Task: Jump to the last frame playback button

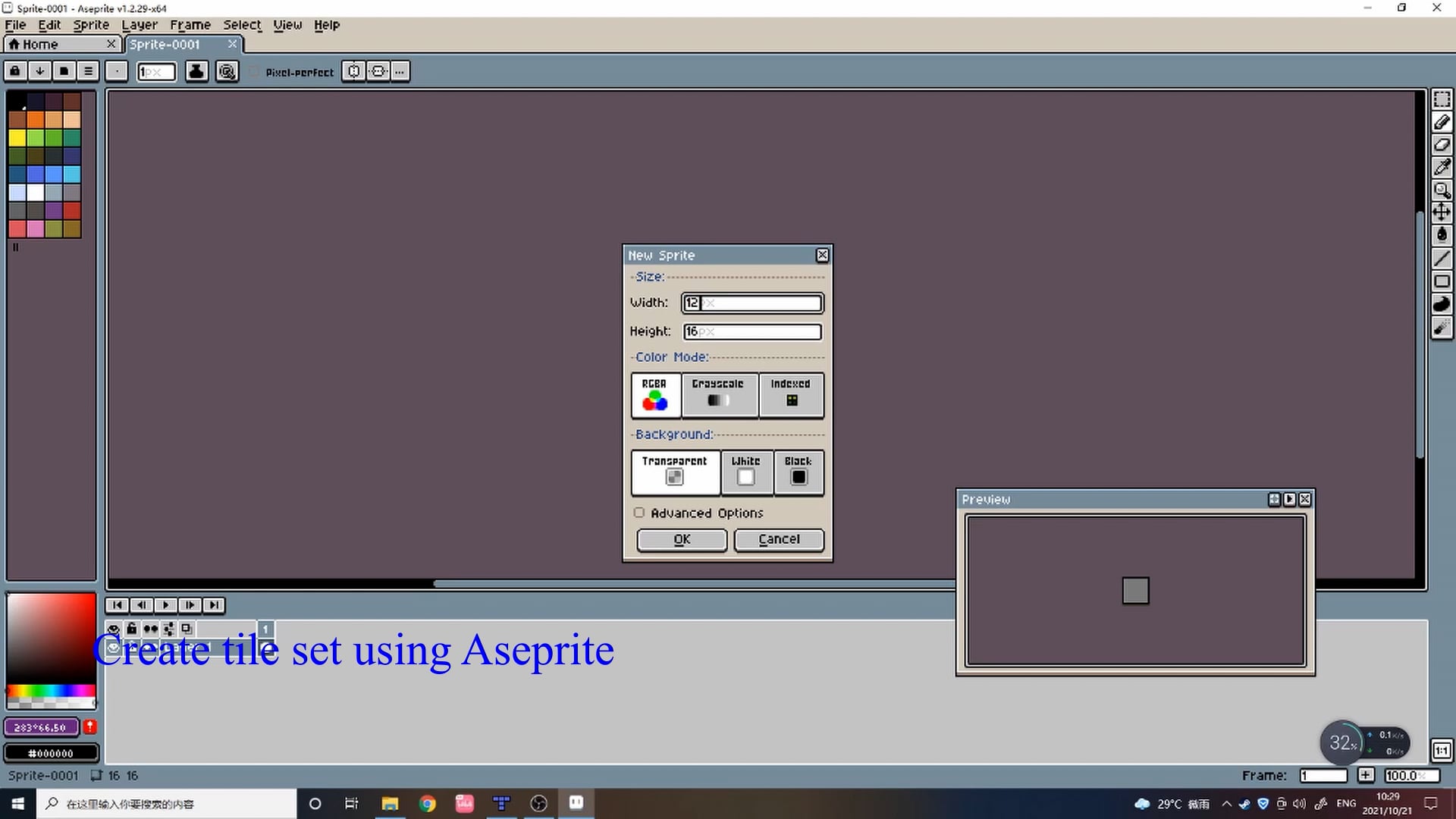Action: point(214,605)
